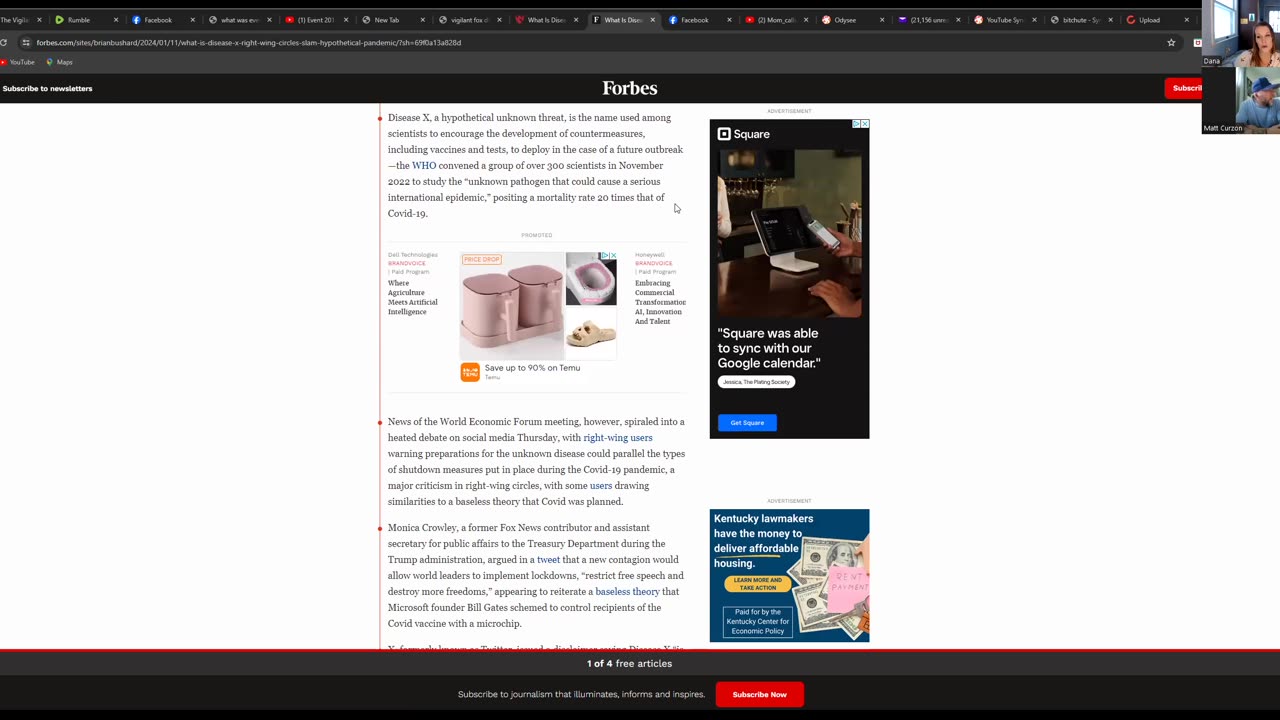Click the pink containers Temu ad image
Viewport: 1280px width, 720px height.
coord(512,308)
